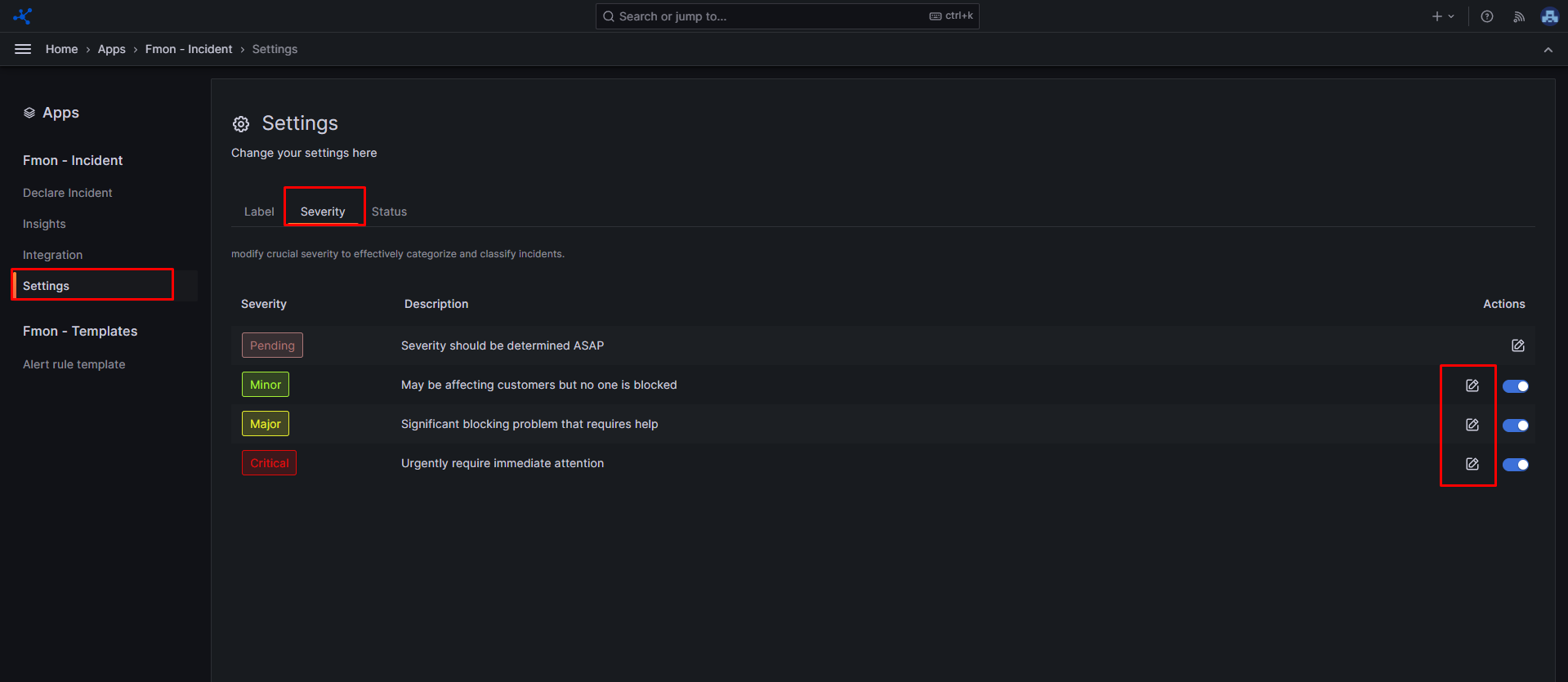Expand the plus 'New' dropdown
Viewport: 1568px width, 682px height.
pos(1443,16)
